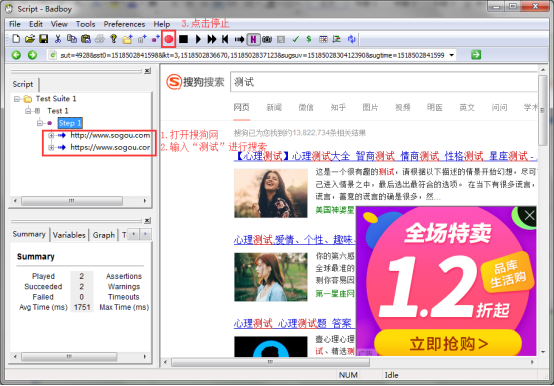The image size is (554, 386).
Task: Click into the URL address field
Action: tap(252, 55)
